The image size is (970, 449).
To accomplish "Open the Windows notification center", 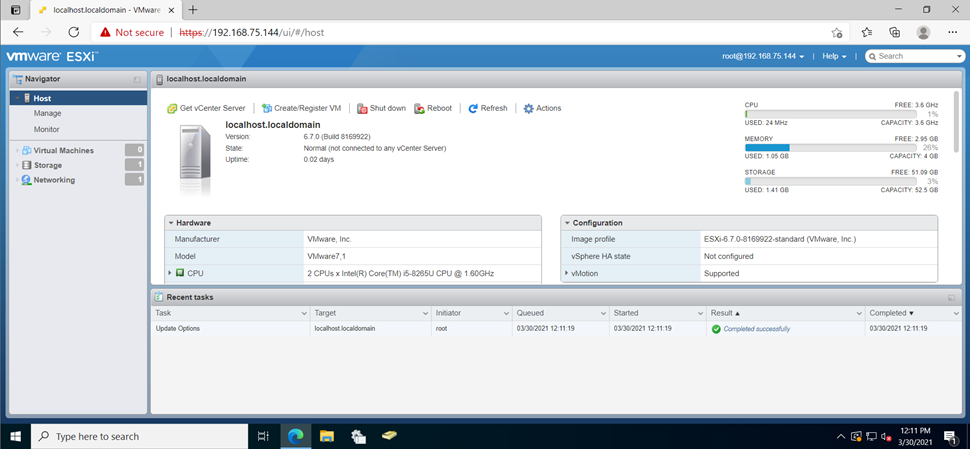I will pyautogui.click(x=950, y=436).
